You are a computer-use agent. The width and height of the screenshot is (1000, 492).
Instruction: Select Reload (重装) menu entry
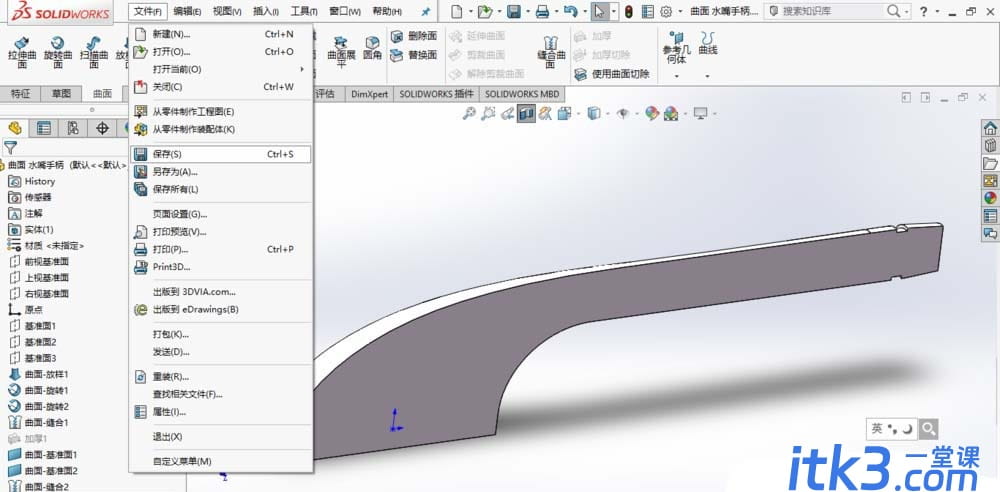point(221,376)
